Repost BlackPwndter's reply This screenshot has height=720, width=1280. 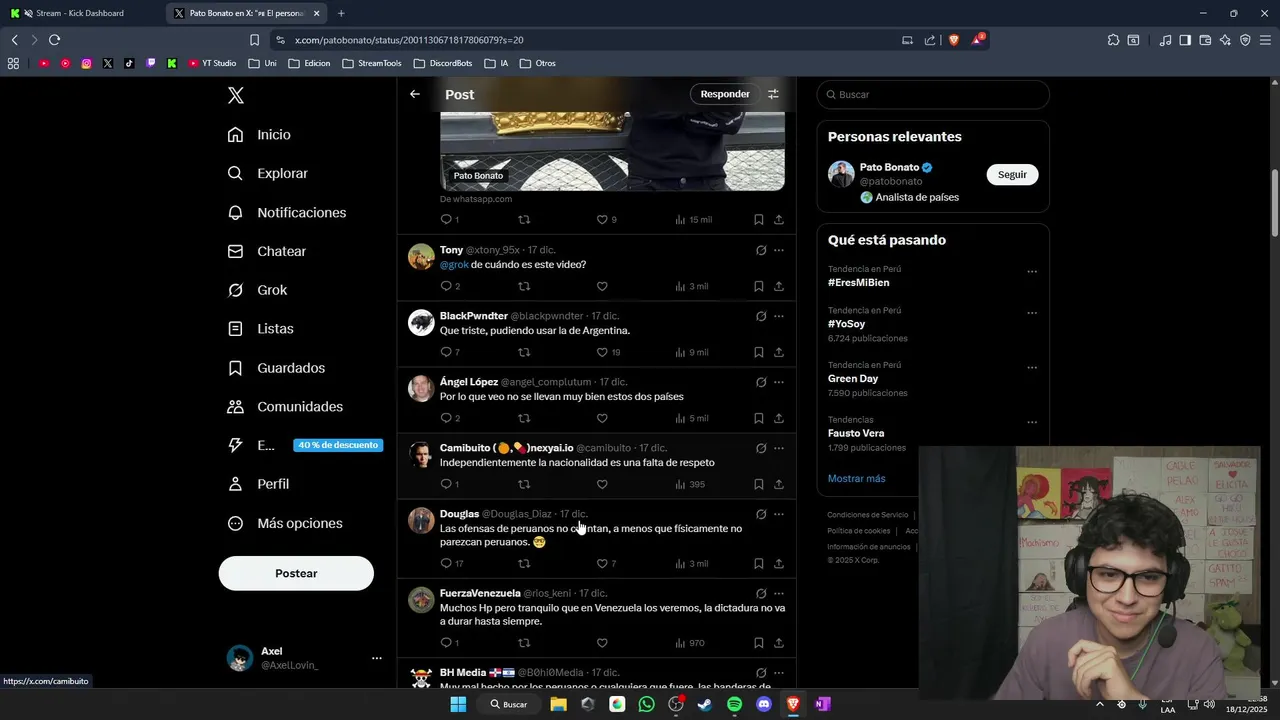(x=524, y=352)
